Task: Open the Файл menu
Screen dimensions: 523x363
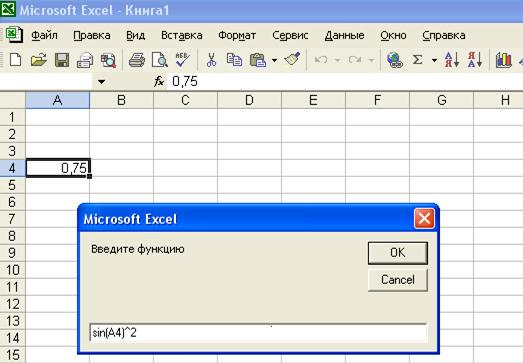Action: (x=44, y=35)
